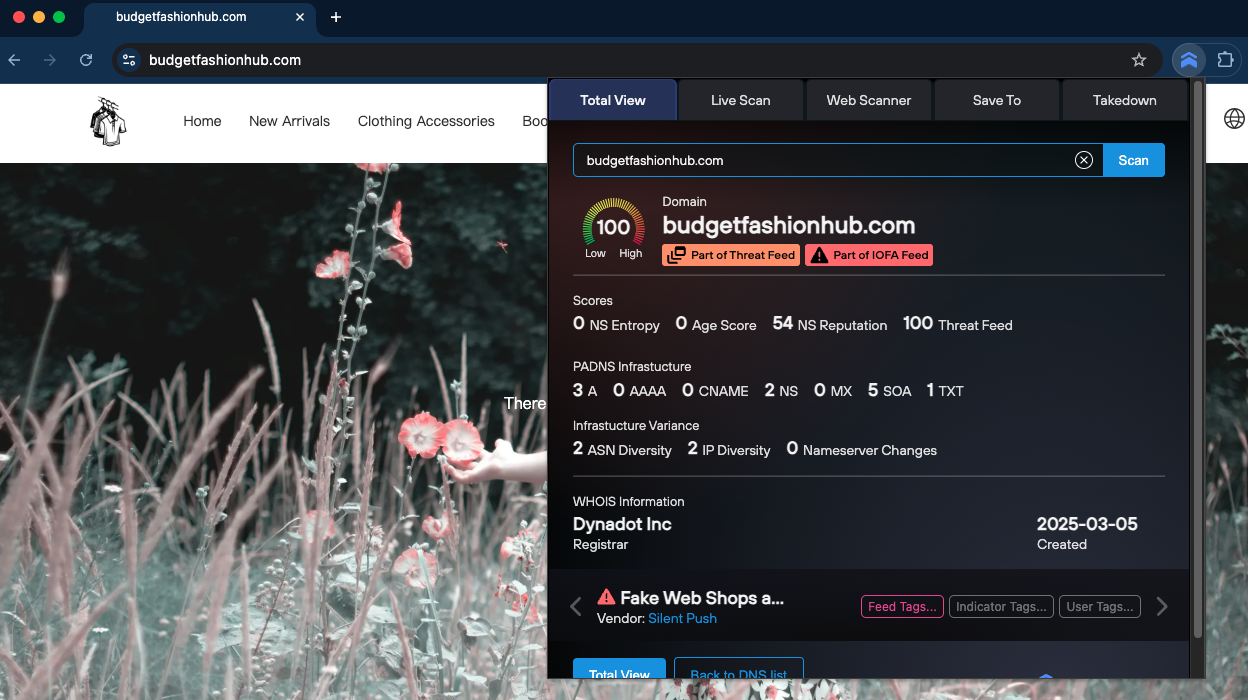Open the Web Scanner tab
1248x700 pixels.
[869, 100]
